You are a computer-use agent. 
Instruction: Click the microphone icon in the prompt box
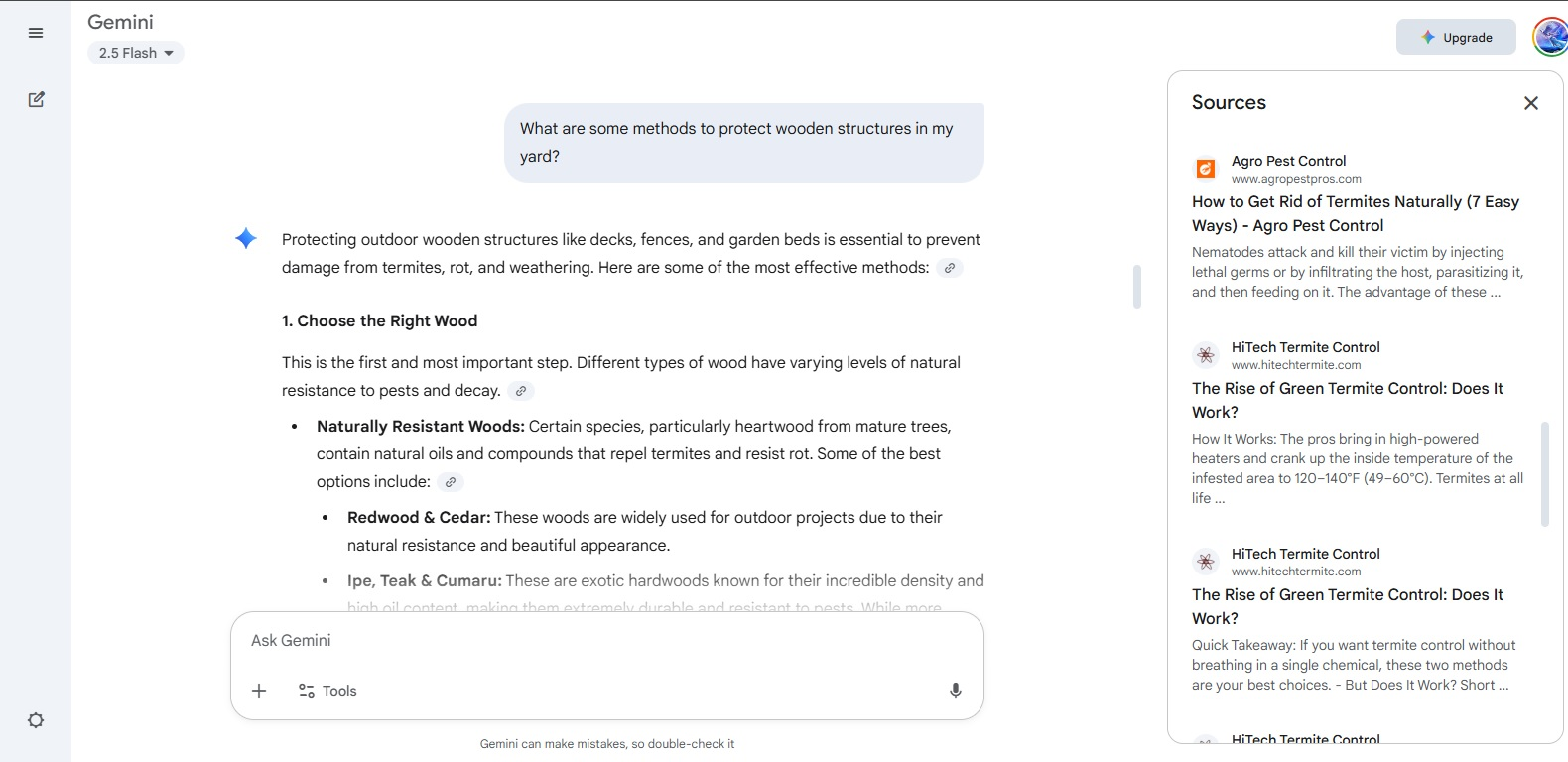pyautogui.click(x=955, y=691)
